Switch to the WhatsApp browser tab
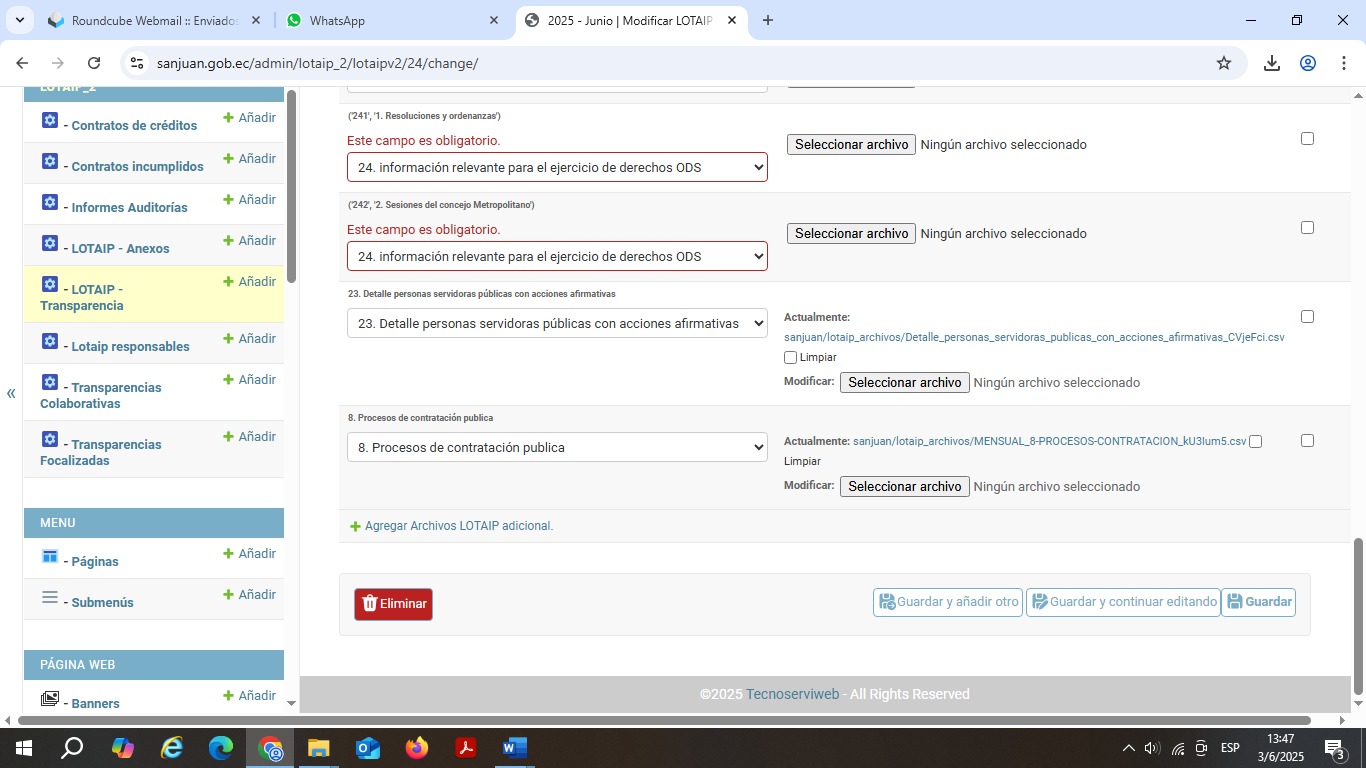The image size is (1366, 768). 390,20
